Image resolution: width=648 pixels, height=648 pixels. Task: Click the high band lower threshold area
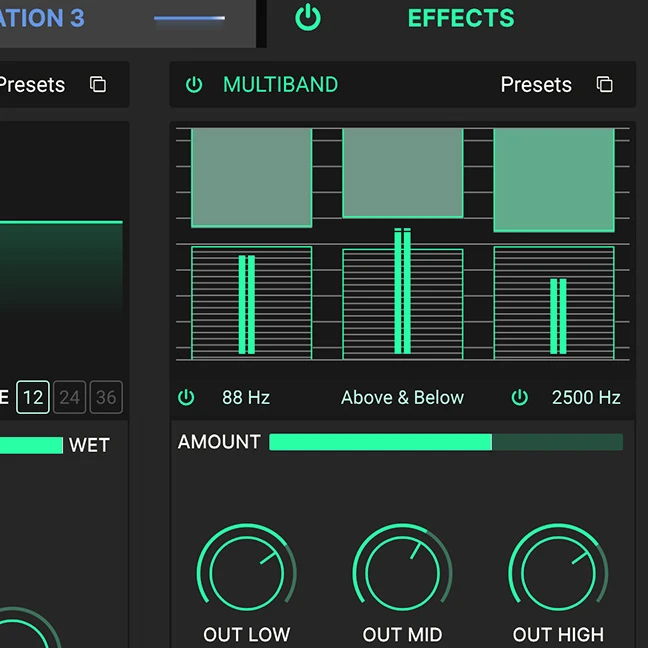[x=554, y=303]
